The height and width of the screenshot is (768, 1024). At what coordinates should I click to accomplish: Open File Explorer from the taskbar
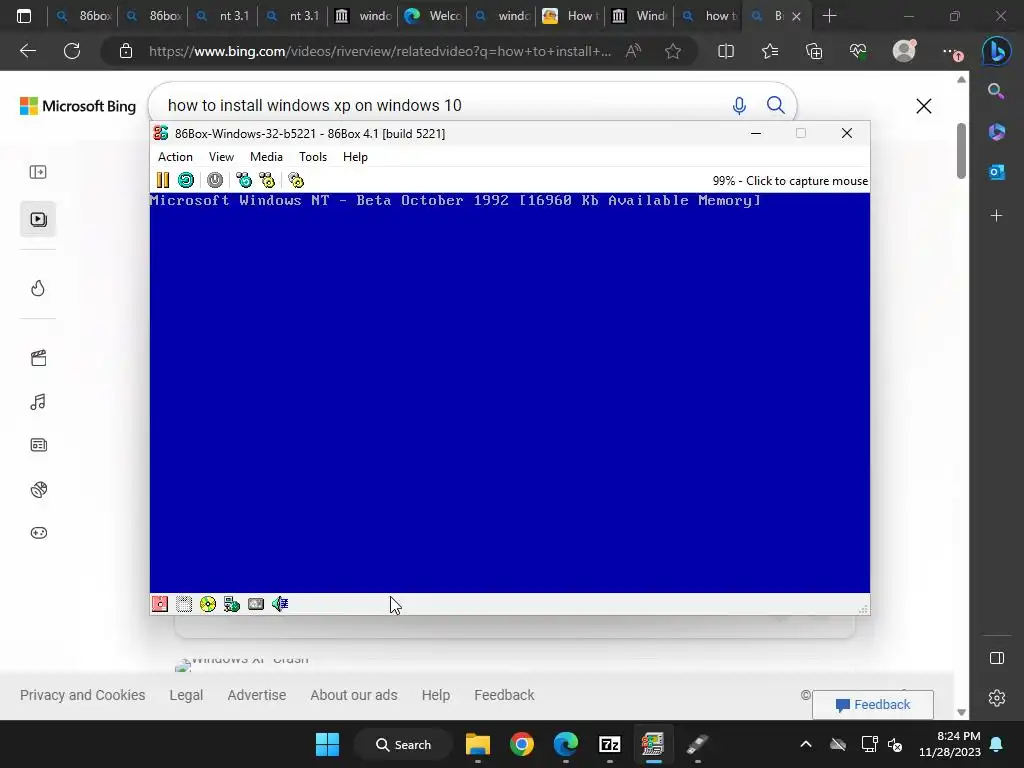click(x=477, y=744)
